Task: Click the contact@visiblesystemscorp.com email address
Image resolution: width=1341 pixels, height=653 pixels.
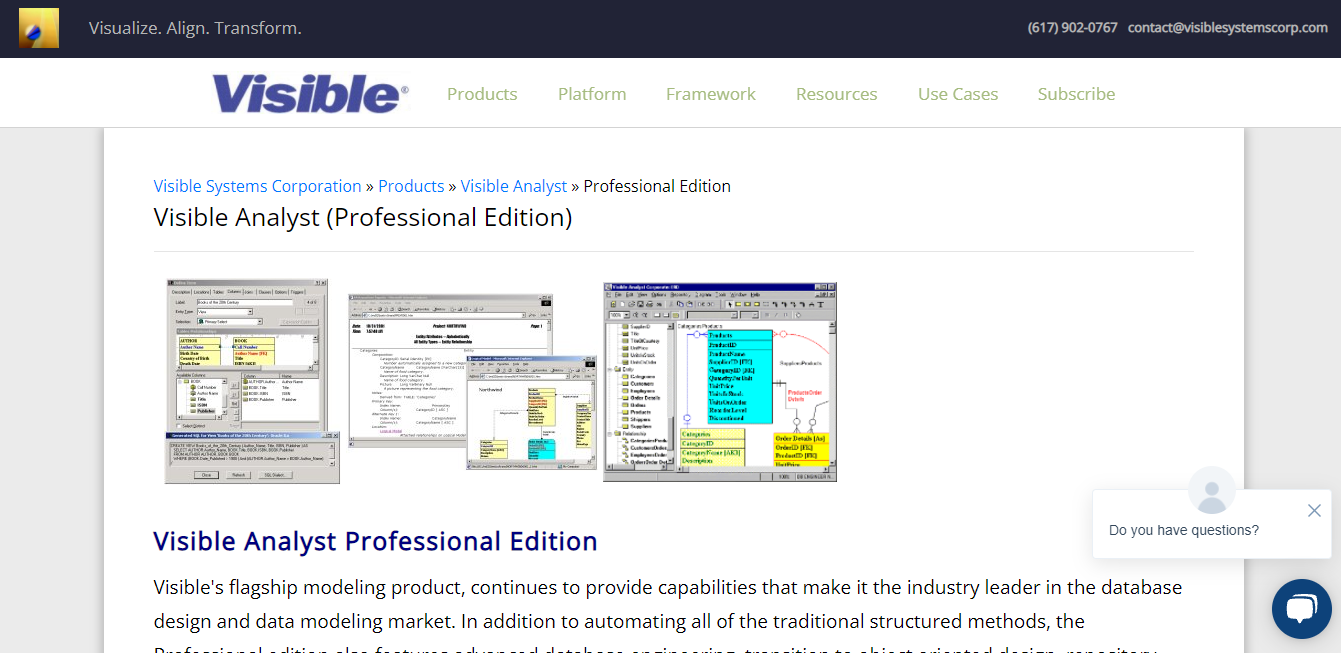Action: click(x=1228, y=28)
